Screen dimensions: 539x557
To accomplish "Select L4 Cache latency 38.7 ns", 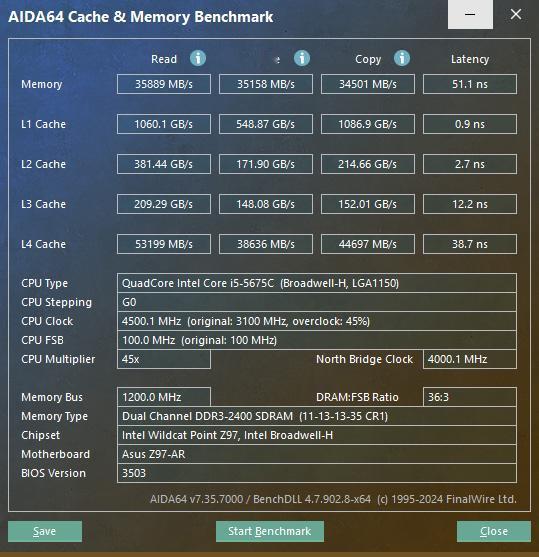I will click(x=470, y=244).
